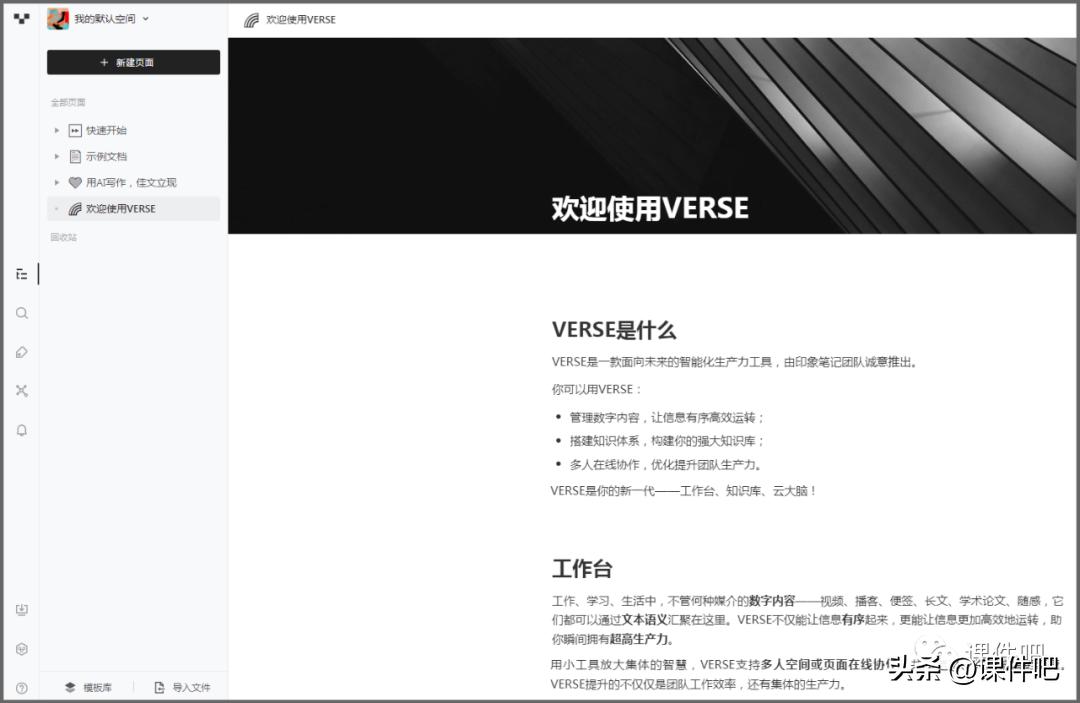This screenshot has width=1080, height=703.
Task: Click the 全部页面 section label
Action: point(68,102)
